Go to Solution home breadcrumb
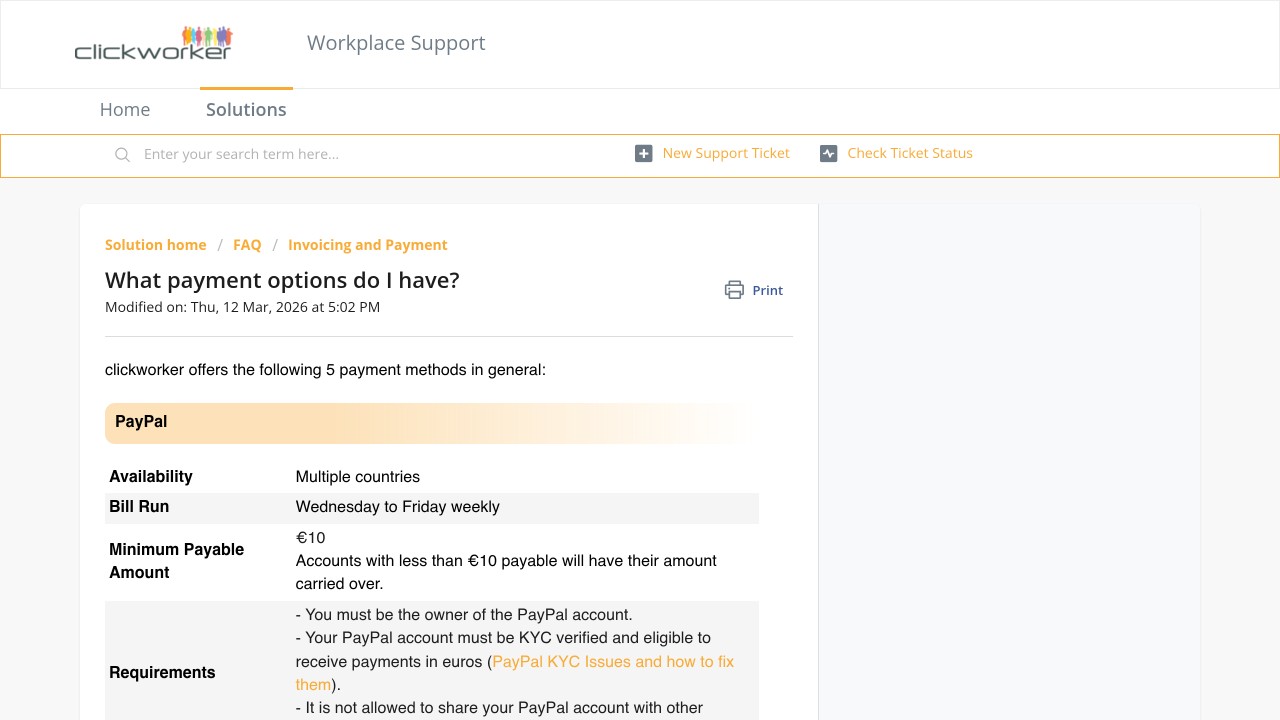 pos(156,245)
